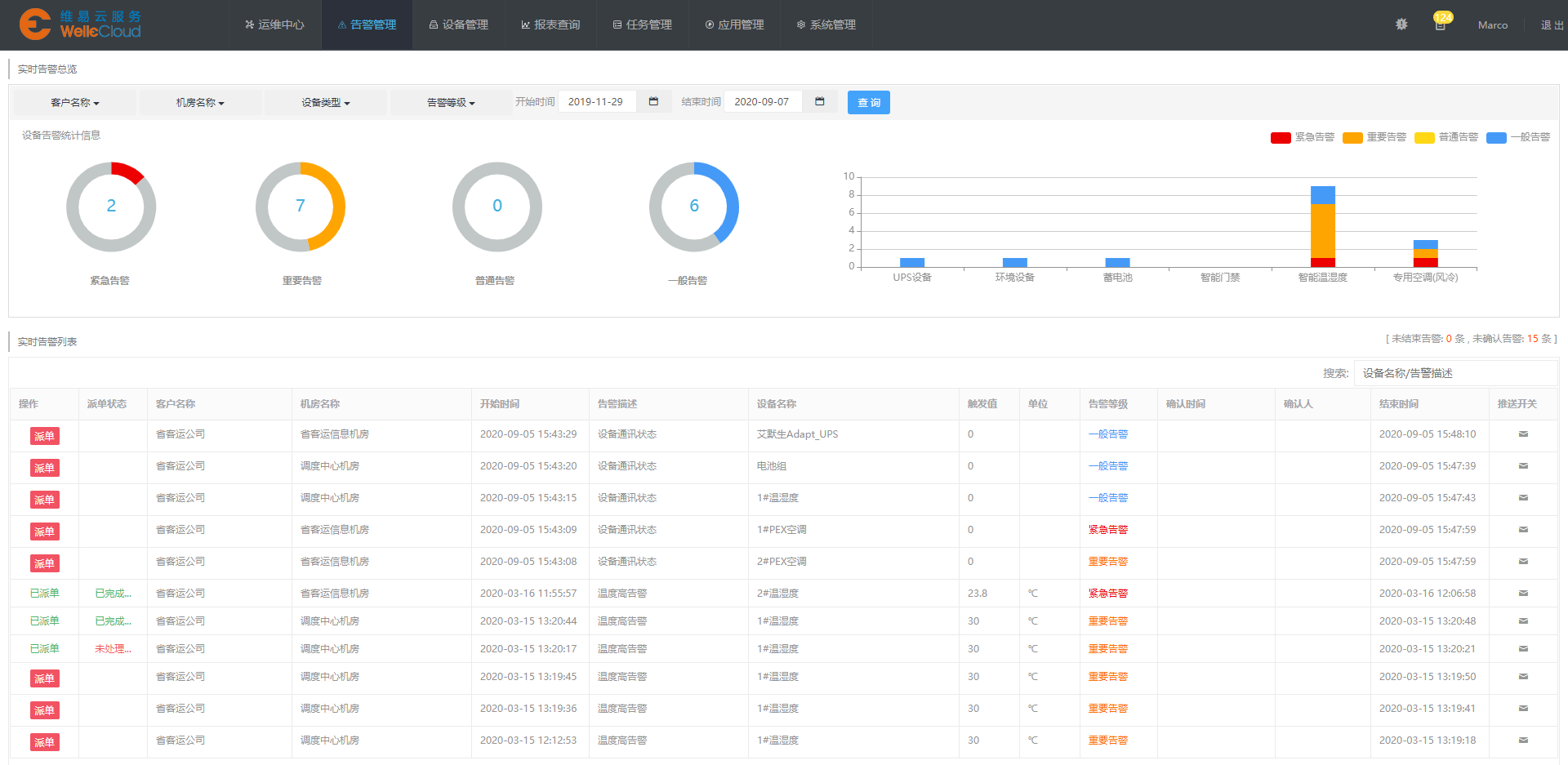Click 专用空调(风冷) stacked bar in chart
Viewport: 1568px width, 765px height.
coord(1426,253)
